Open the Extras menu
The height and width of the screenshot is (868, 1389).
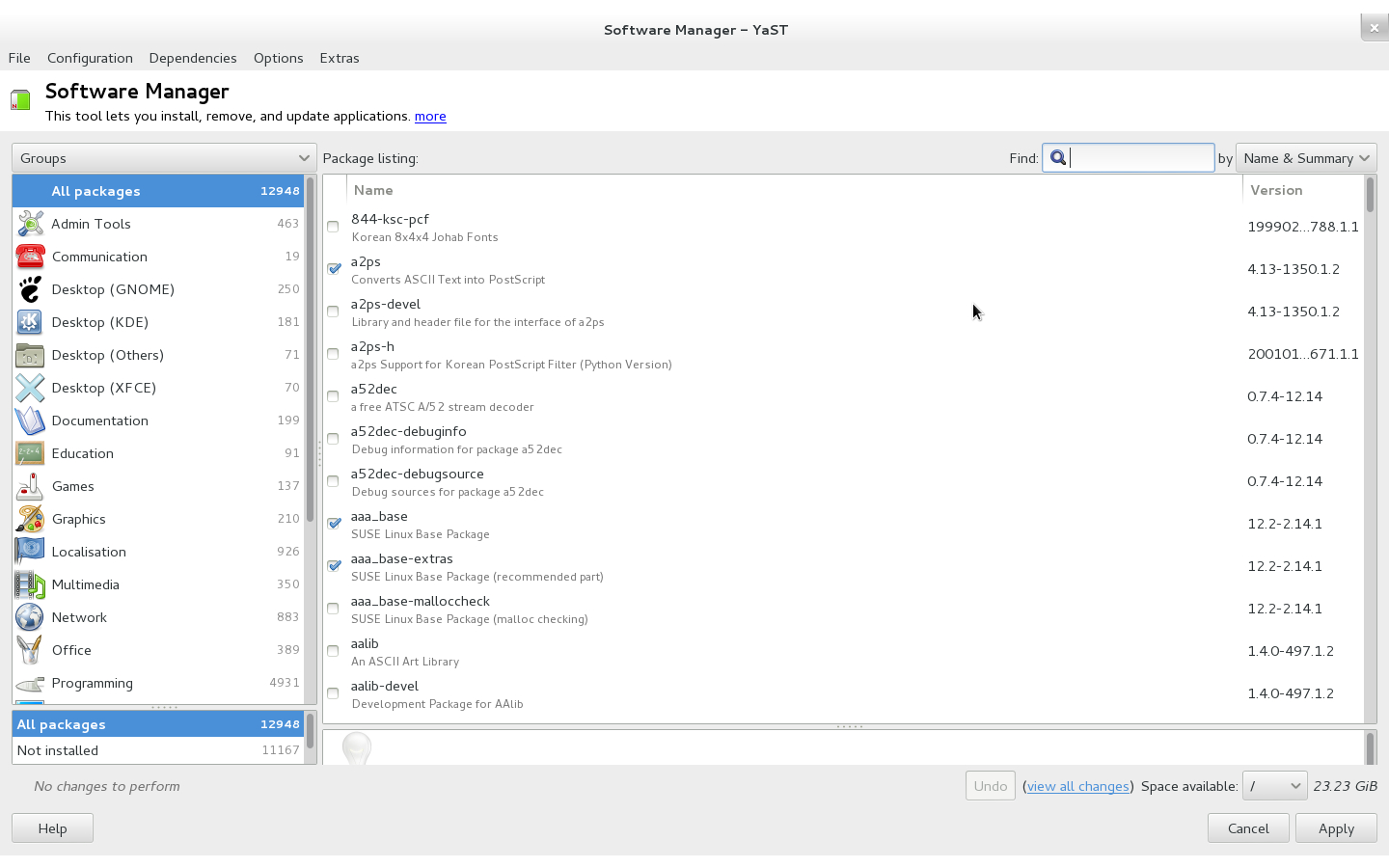[x=340, y=58]
